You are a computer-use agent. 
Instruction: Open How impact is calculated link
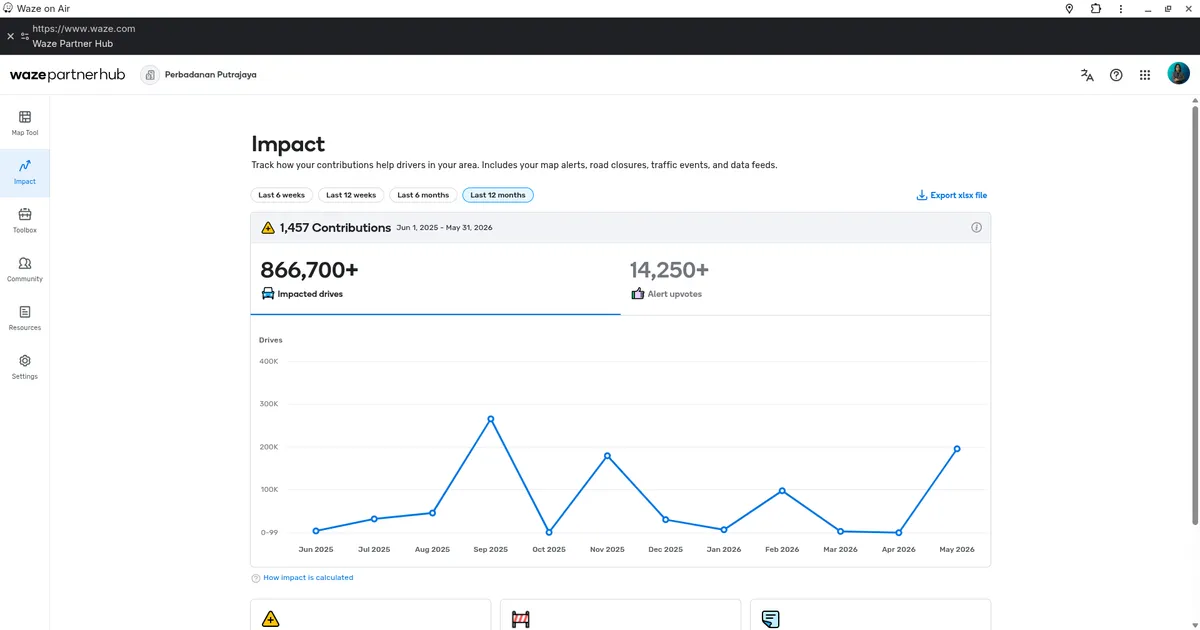302,578
